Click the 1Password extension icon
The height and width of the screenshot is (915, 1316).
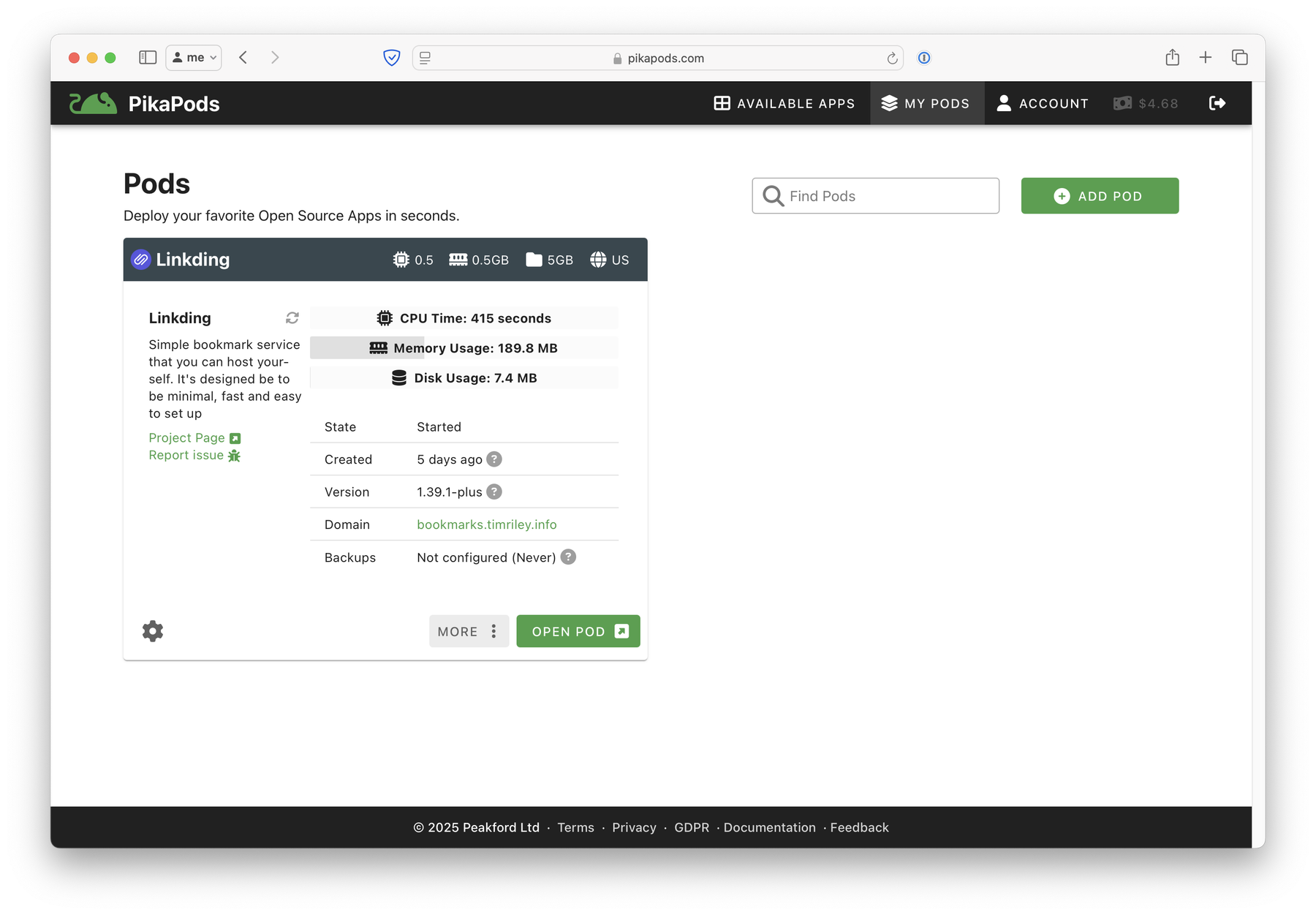(924, 58)
